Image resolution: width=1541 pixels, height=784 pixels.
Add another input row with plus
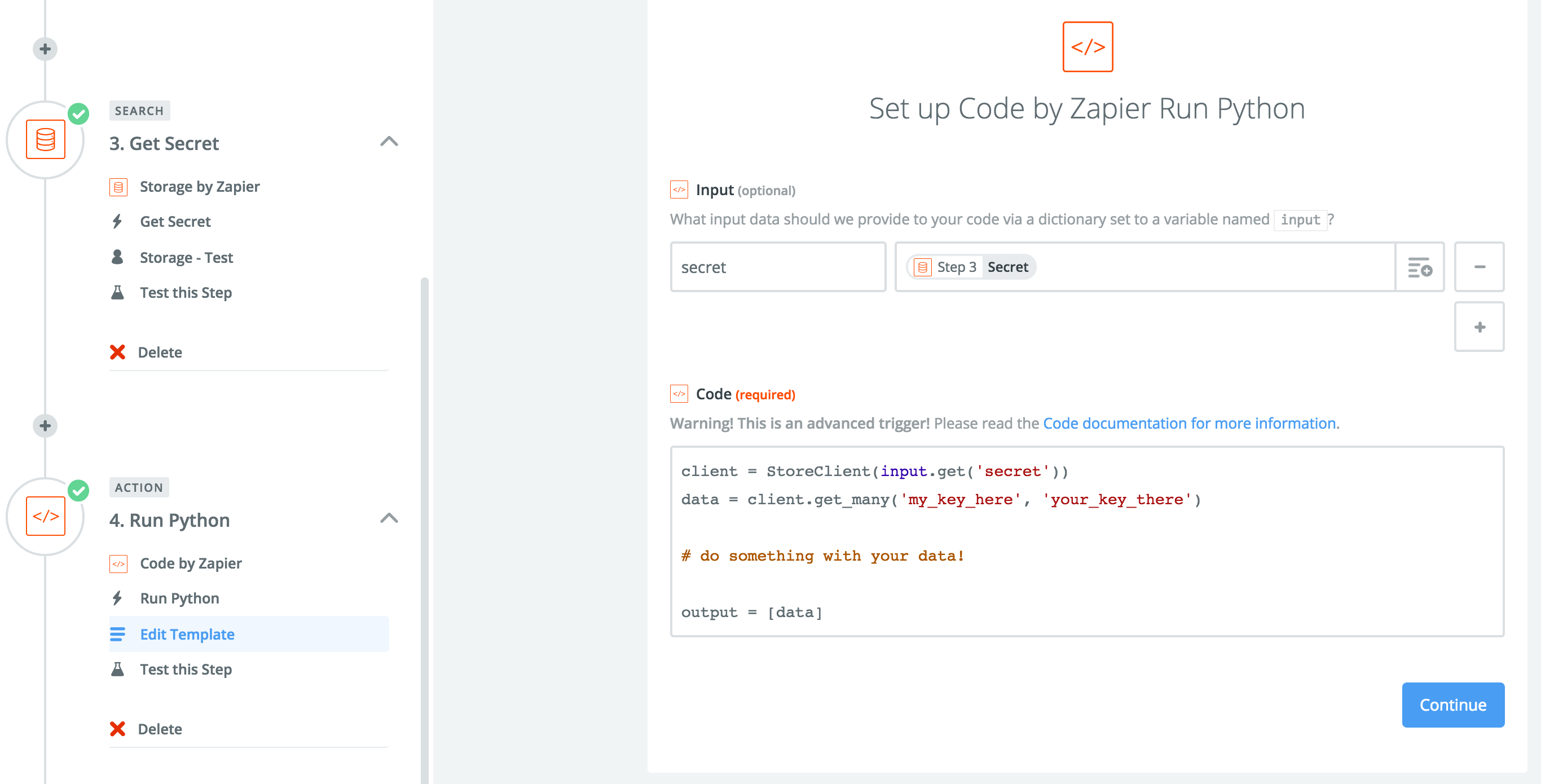(1480, 327)
